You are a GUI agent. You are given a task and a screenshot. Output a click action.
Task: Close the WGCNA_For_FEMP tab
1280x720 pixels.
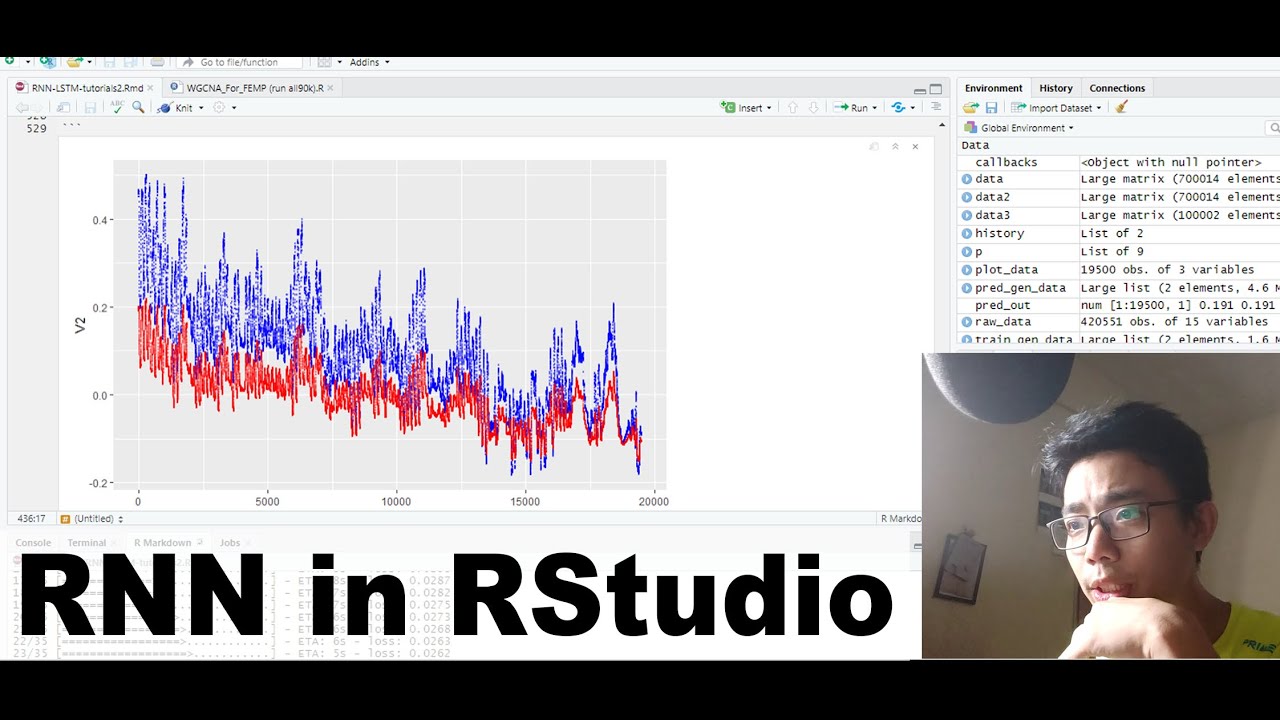coord(331,88)
